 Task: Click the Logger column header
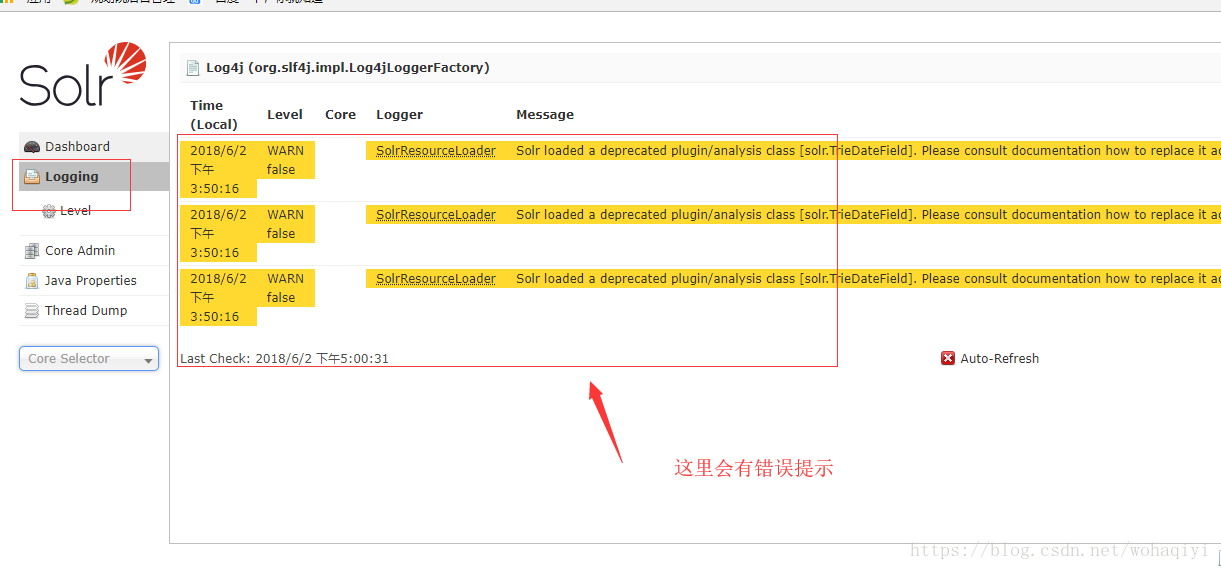click(x=400, y=115)
